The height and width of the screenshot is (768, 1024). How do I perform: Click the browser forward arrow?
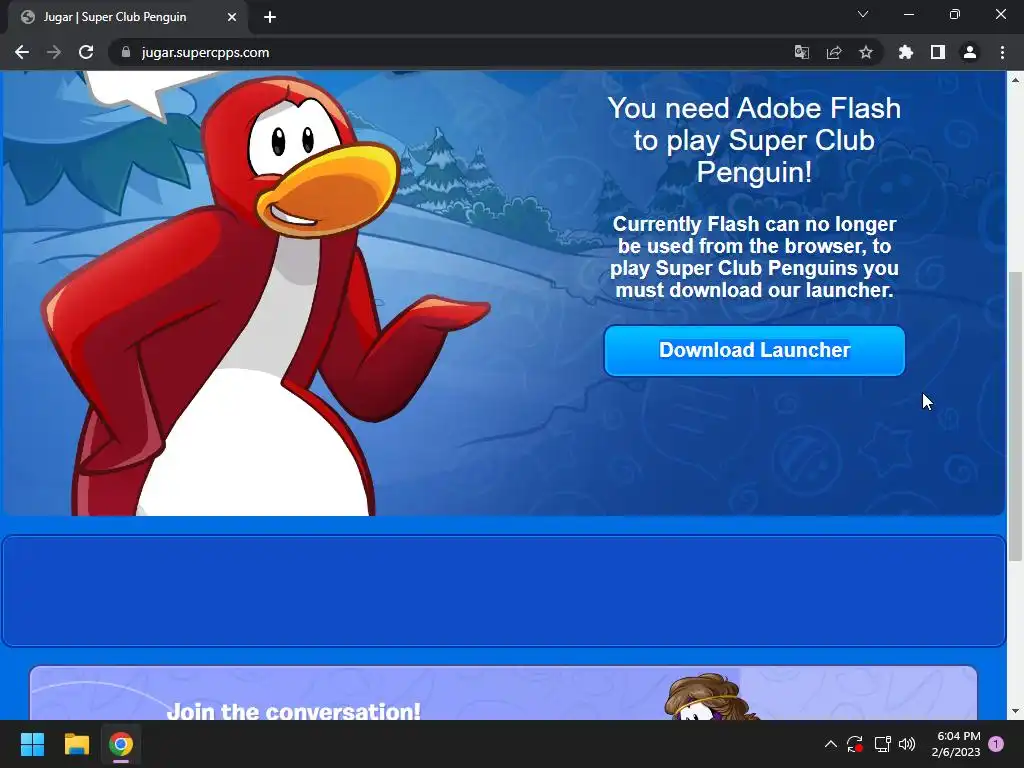pyautogui.click(x=54, y=52)
